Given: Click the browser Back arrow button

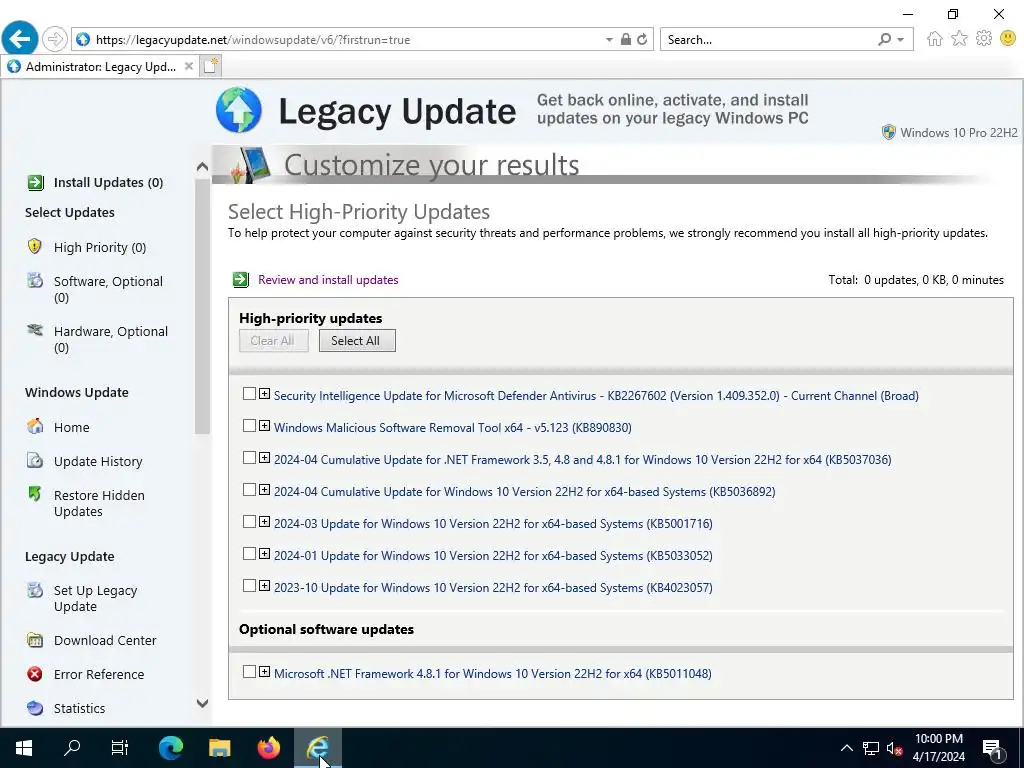Looking at the screenshot, I should (20, 39).
